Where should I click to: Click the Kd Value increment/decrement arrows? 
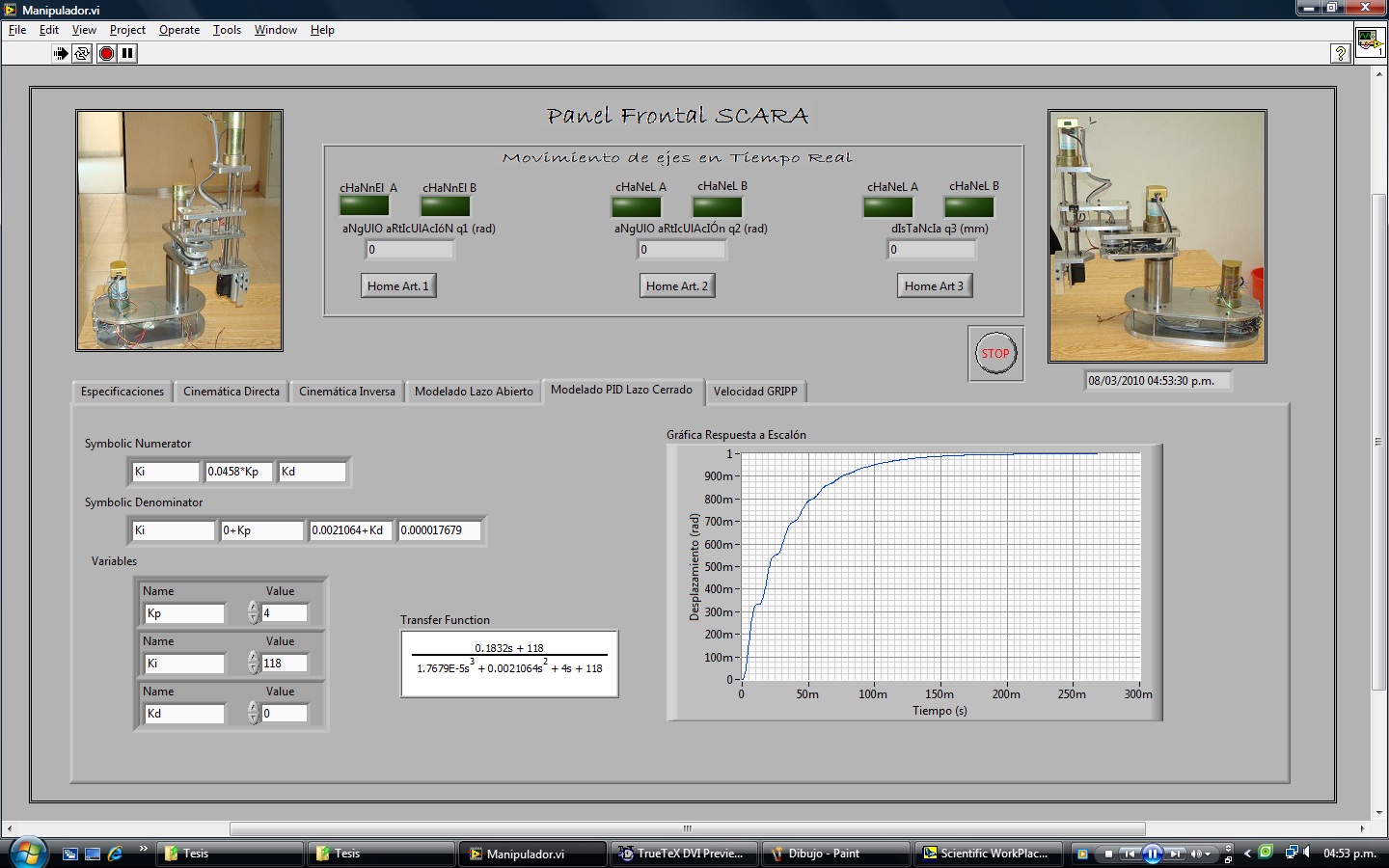tap(253, 714)
